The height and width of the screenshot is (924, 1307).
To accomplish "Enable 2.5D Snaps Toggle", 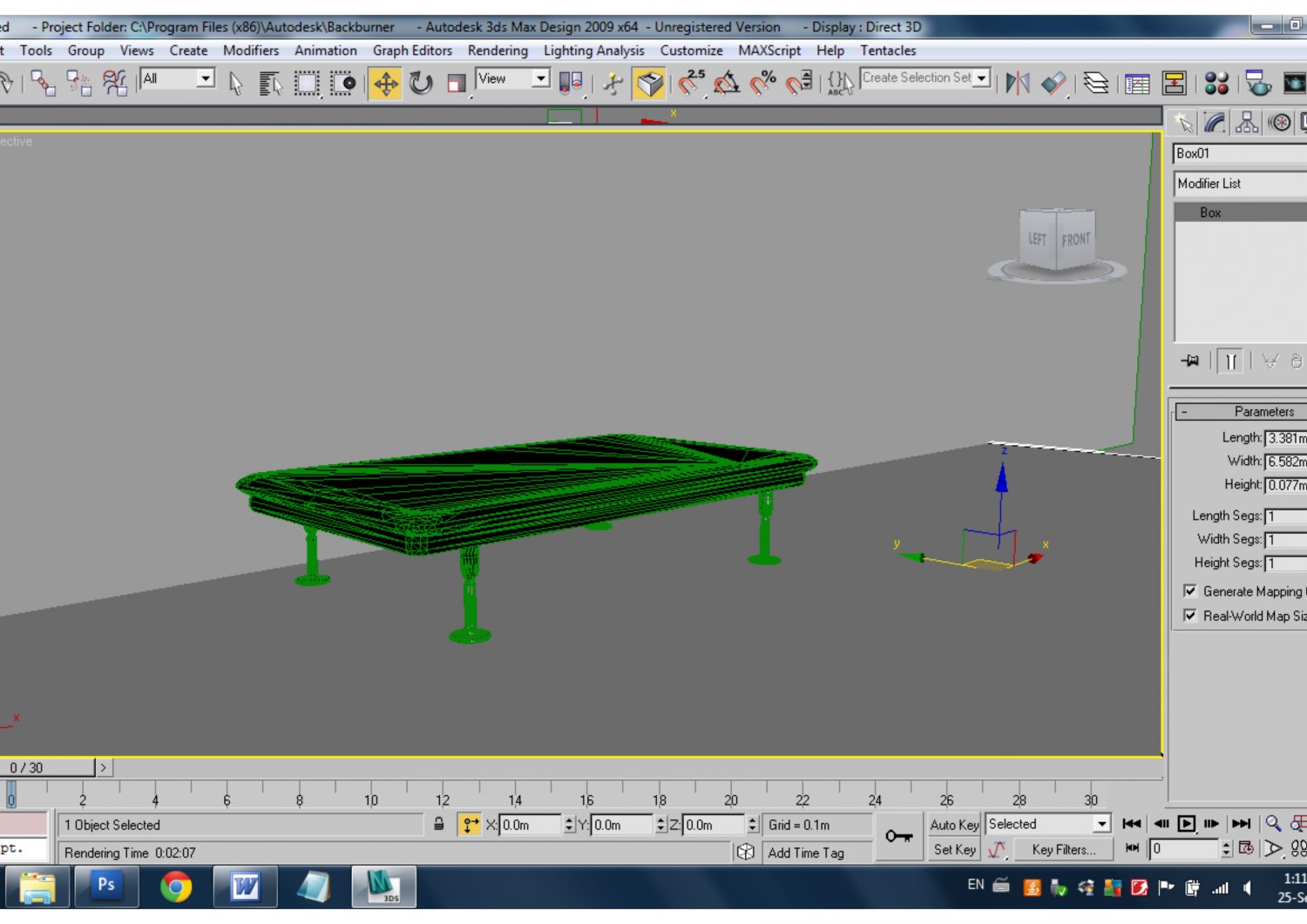I will 693,81.
